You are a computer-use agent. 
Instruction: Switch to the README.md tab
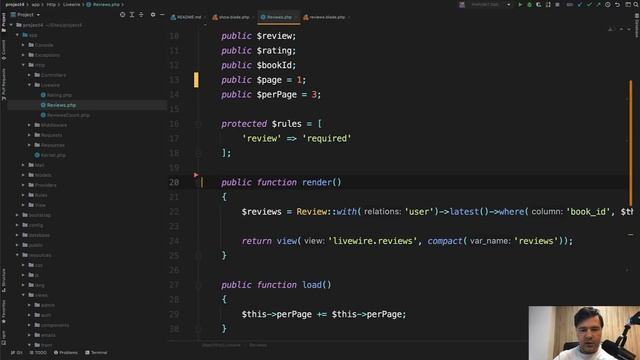pyautogui.click(x=189, y=17)
